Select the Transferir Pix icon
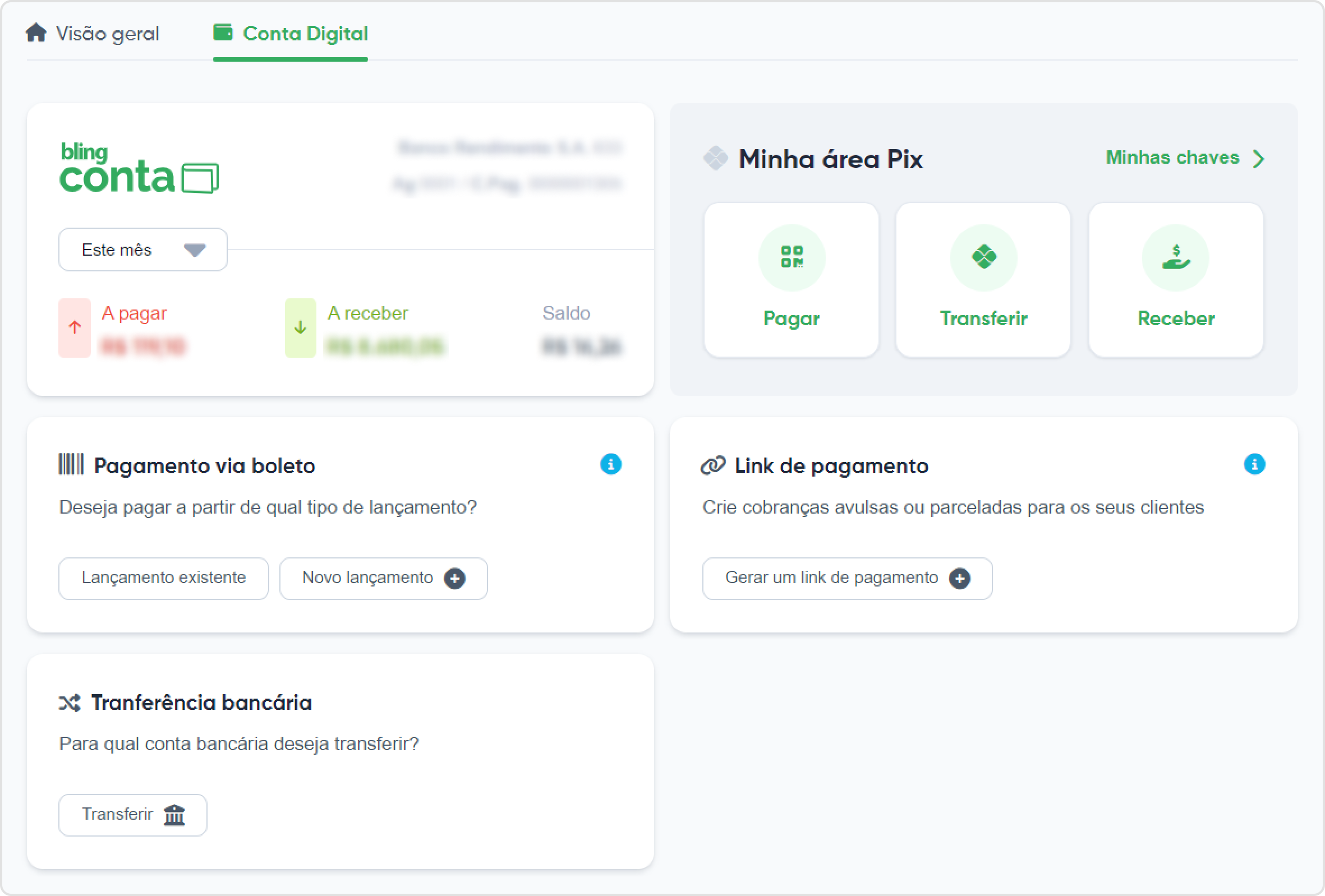 (983, 257)
